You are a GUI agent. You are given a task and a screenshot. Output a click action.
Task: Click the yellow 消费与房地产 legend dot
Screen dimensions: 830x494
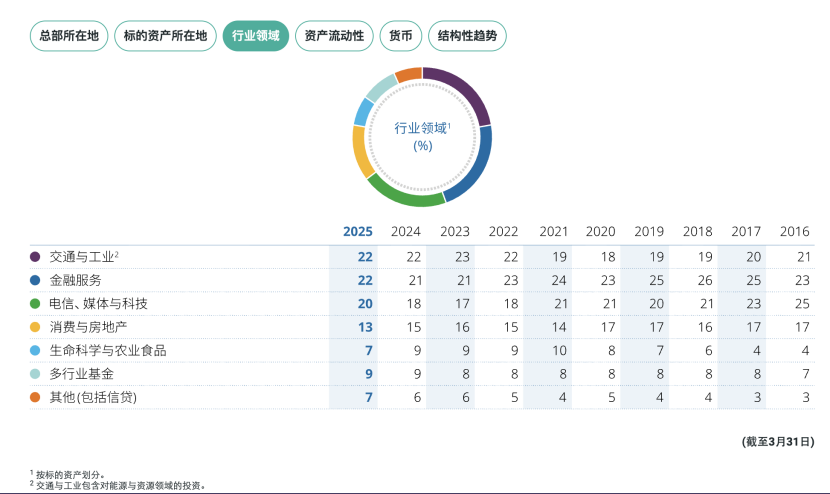pos(35,327)
